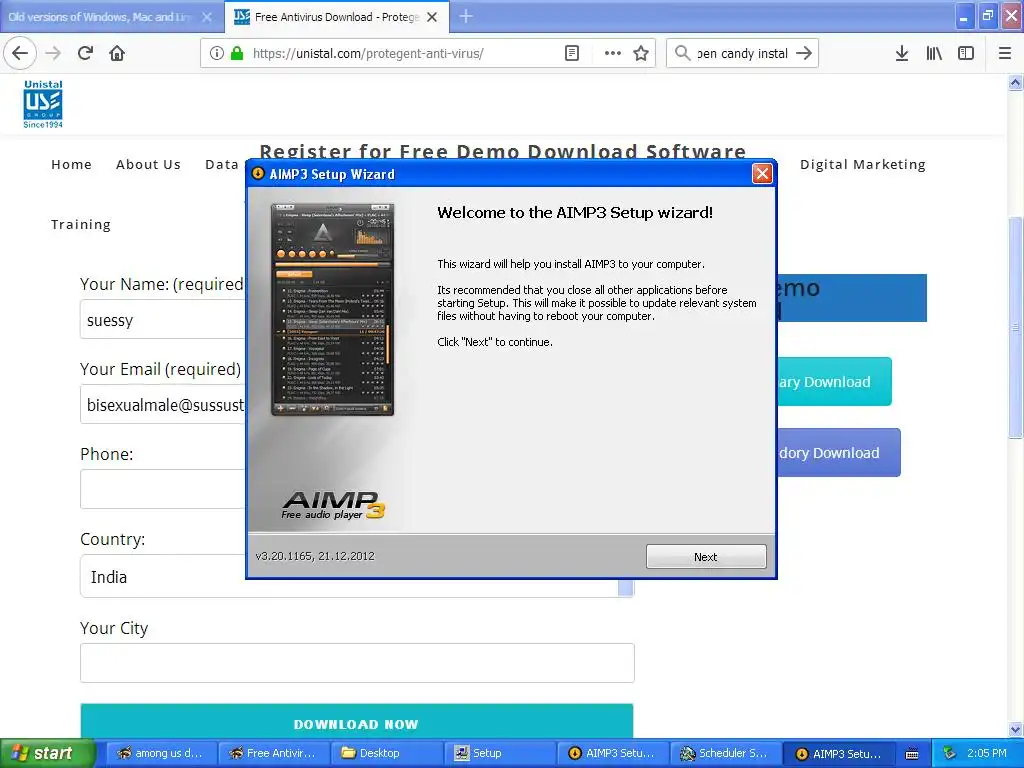
Task: Toggle reader view icon in address bar
Action: click(571, 53)
